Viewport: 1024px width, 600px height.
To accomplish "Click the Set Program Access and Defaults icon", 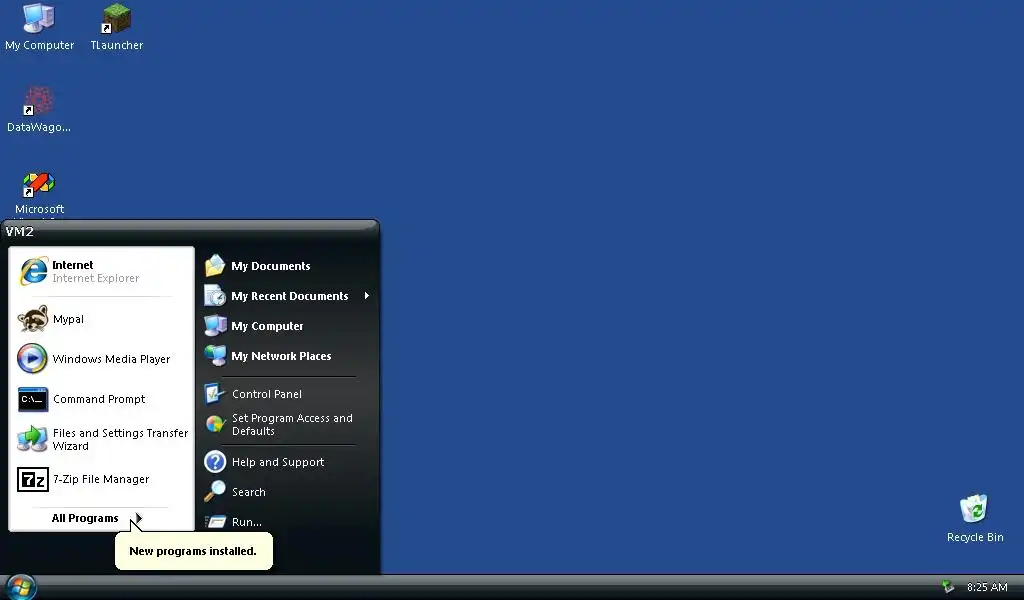I will pos(215,424).
